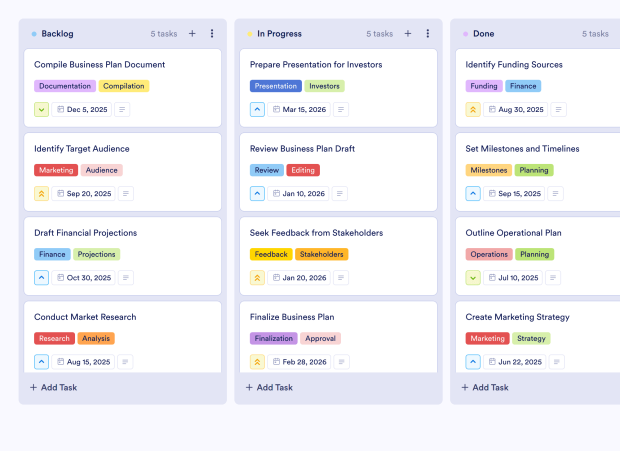Open description icon on Draft Financial Projections card
Viewport: 620px width, 451px height.
pos(125,278)
